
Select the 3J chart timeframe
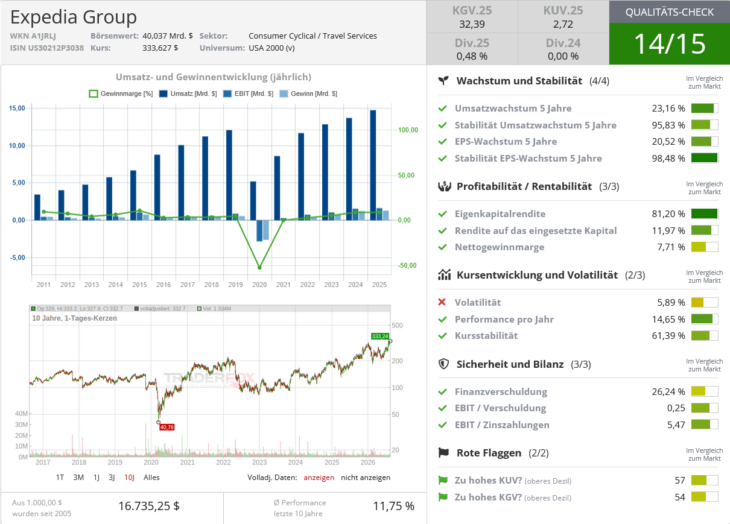tap(112, 477)
